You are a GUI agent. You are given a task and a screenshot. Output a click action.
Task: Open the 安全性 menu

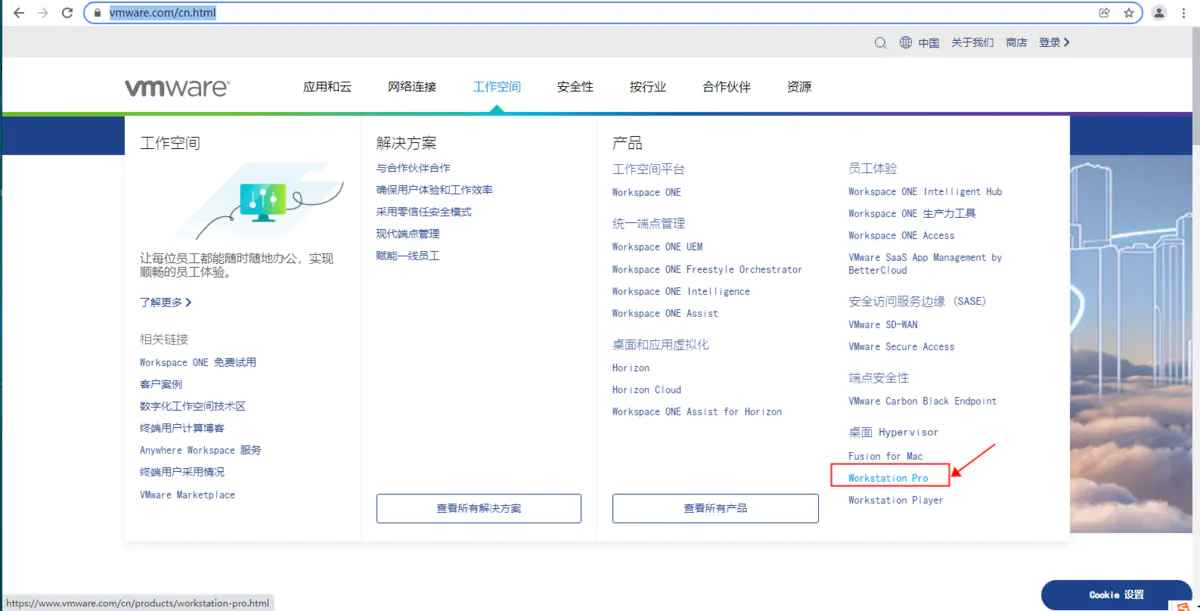(x=575, y=87)
